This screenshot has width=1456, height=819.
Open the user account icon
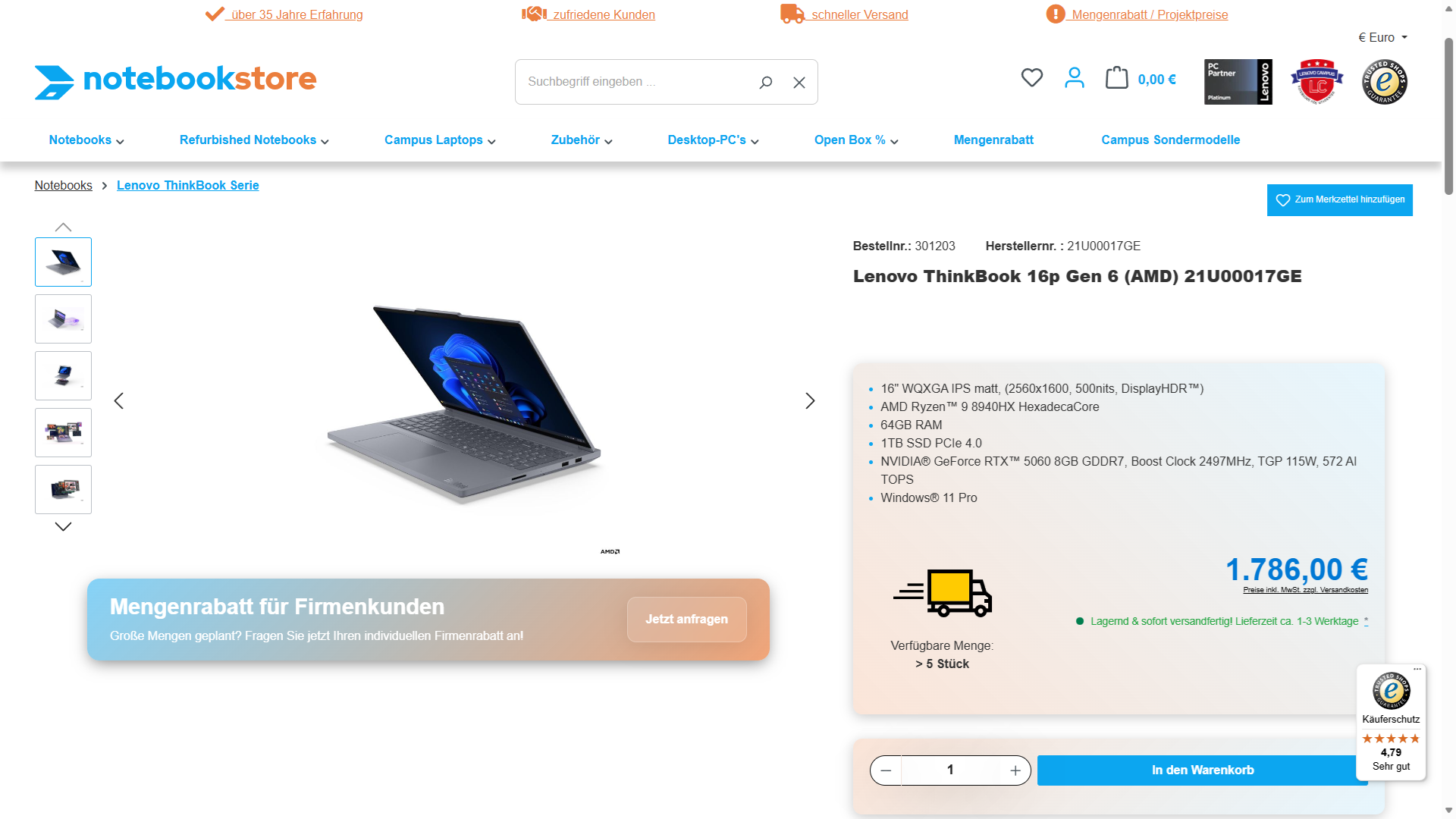(1074, 78)
